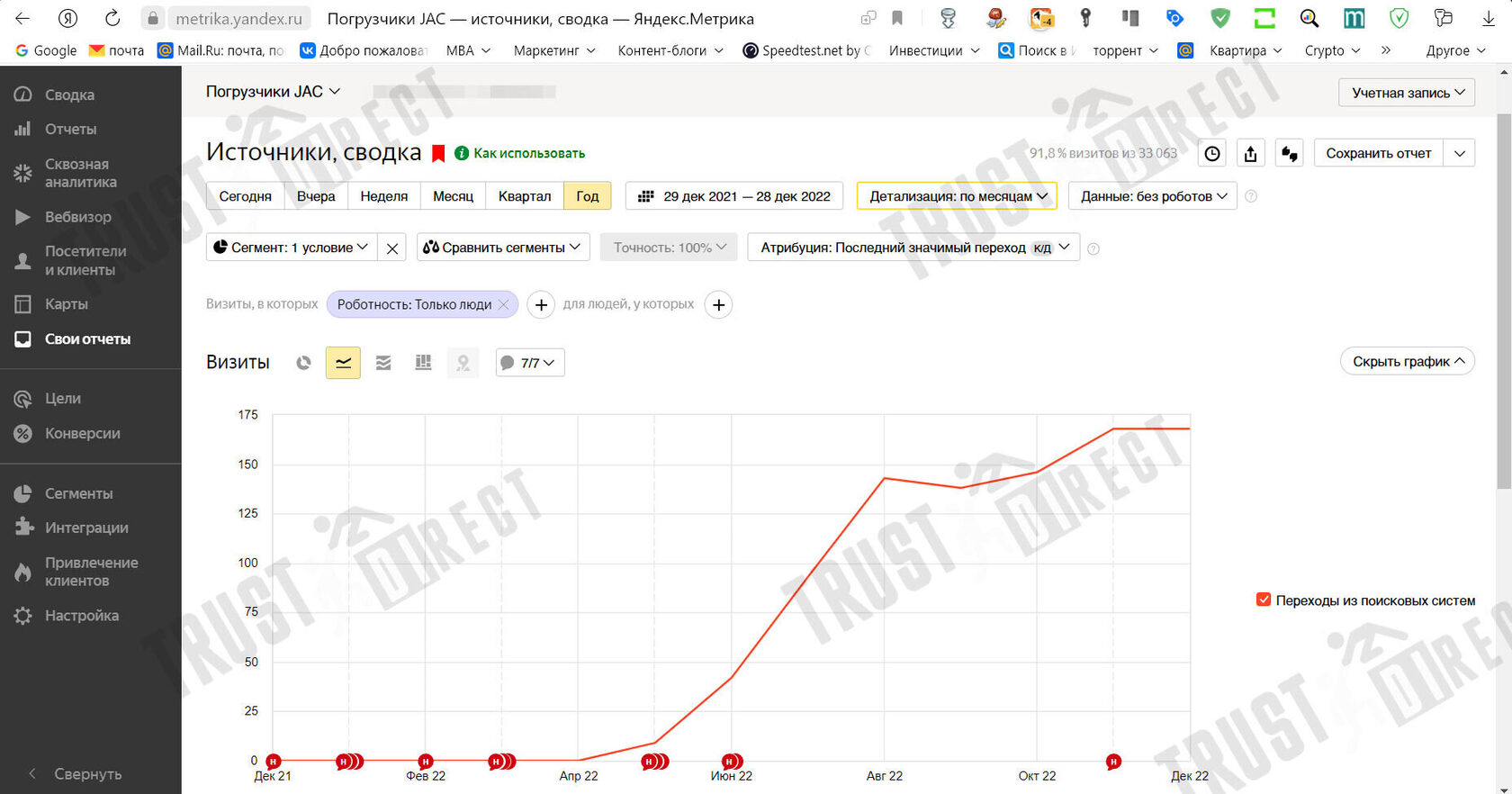Switch chart to column view
This screenshot has width=1512, height=794.
tap(423, 363)
